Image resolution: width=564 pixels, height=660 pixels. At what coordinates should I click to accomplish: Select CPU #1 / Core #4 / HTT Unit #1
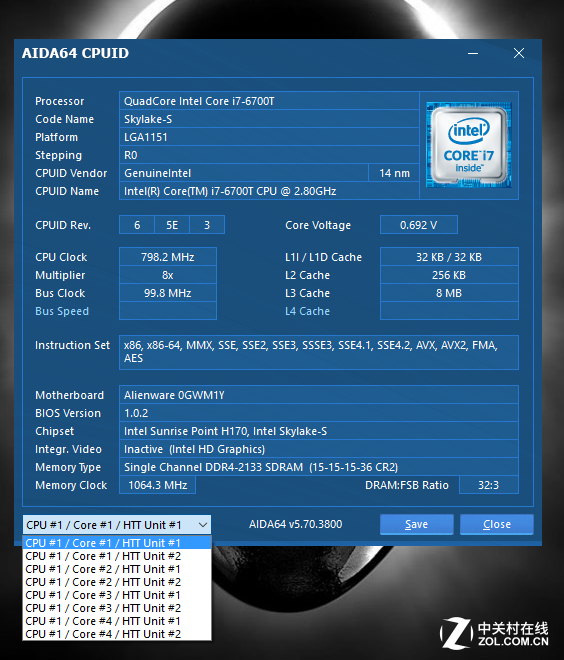117,621
